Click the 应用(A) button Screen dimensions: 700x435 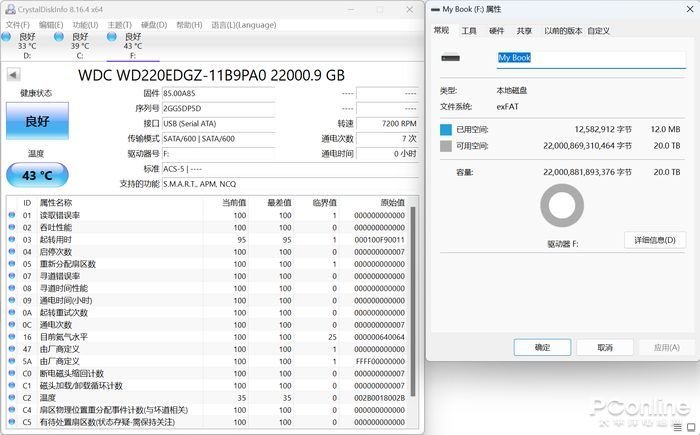[x=667, y=347]
